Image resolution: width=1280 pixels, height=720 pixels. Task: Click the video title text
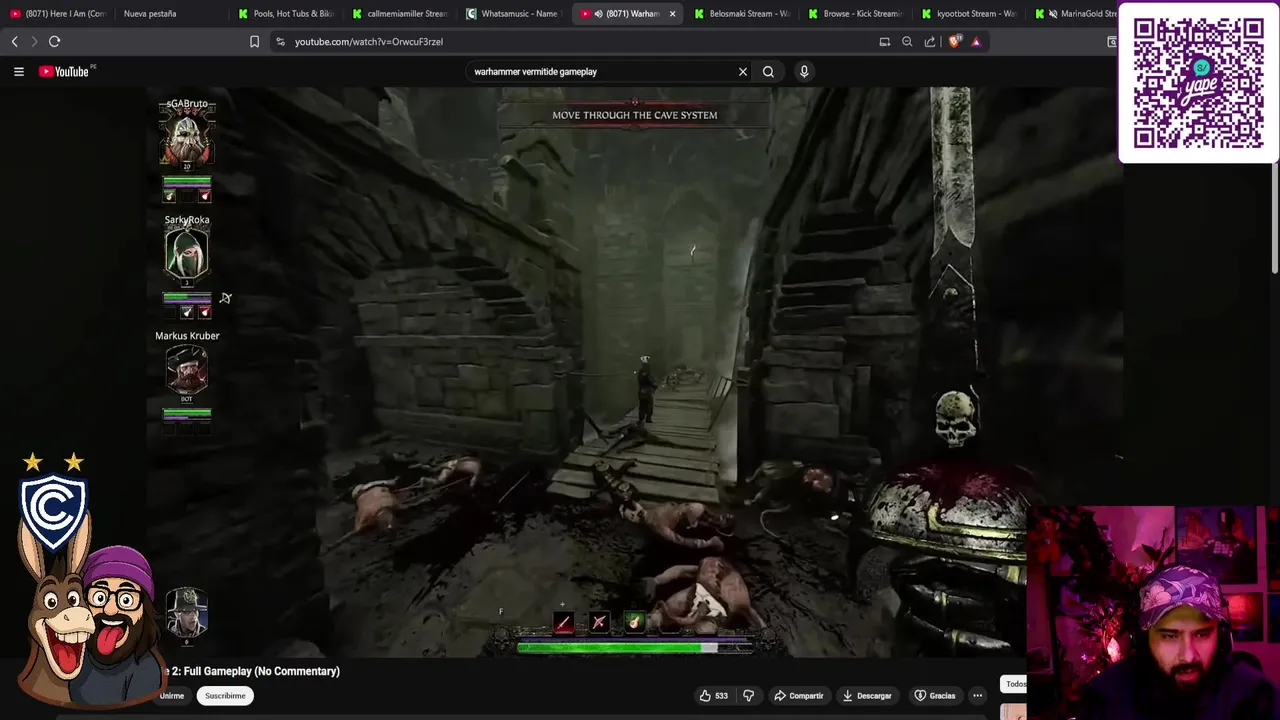click(x=255, y=671)
